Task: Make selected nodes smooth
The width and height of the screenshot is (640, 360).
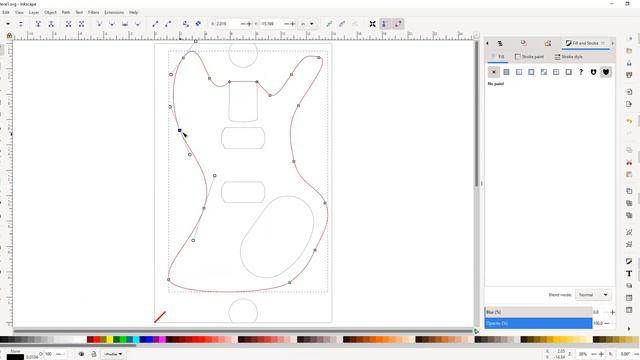Action: tap(112, 24)
